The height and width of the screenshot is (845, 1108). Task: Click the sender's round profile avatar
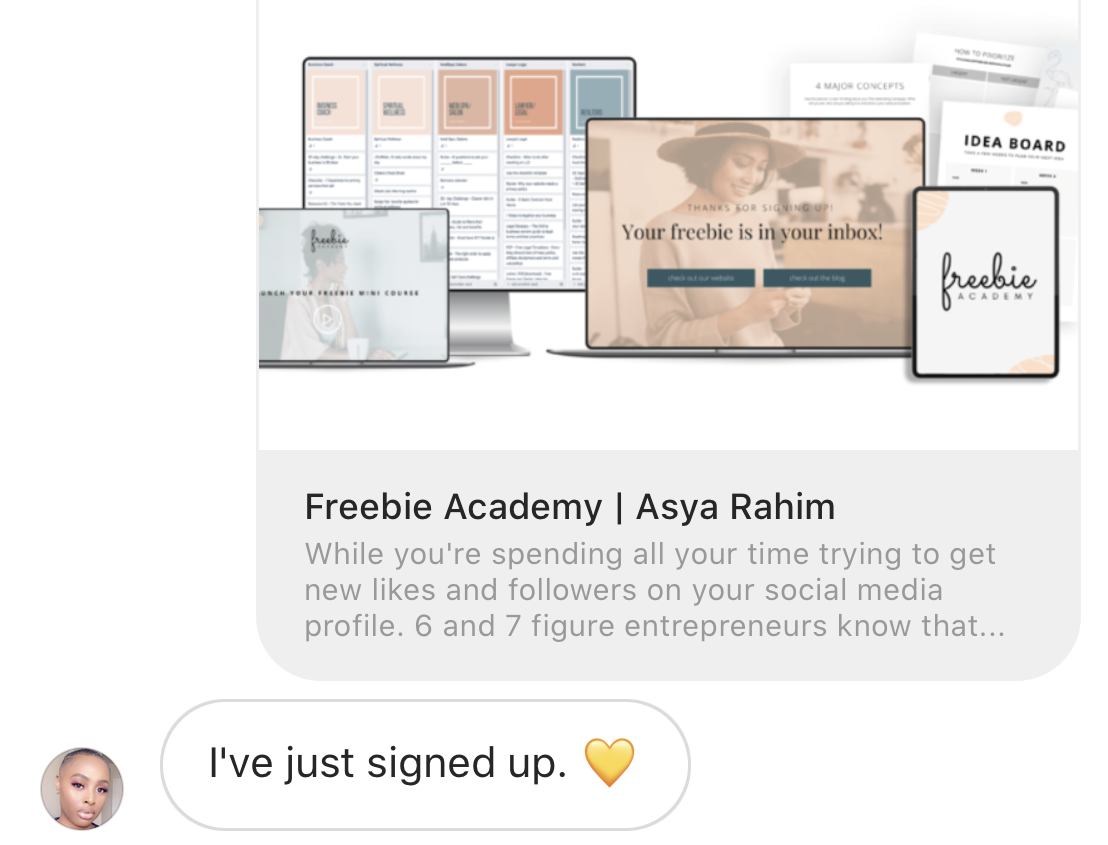point(82,788)
